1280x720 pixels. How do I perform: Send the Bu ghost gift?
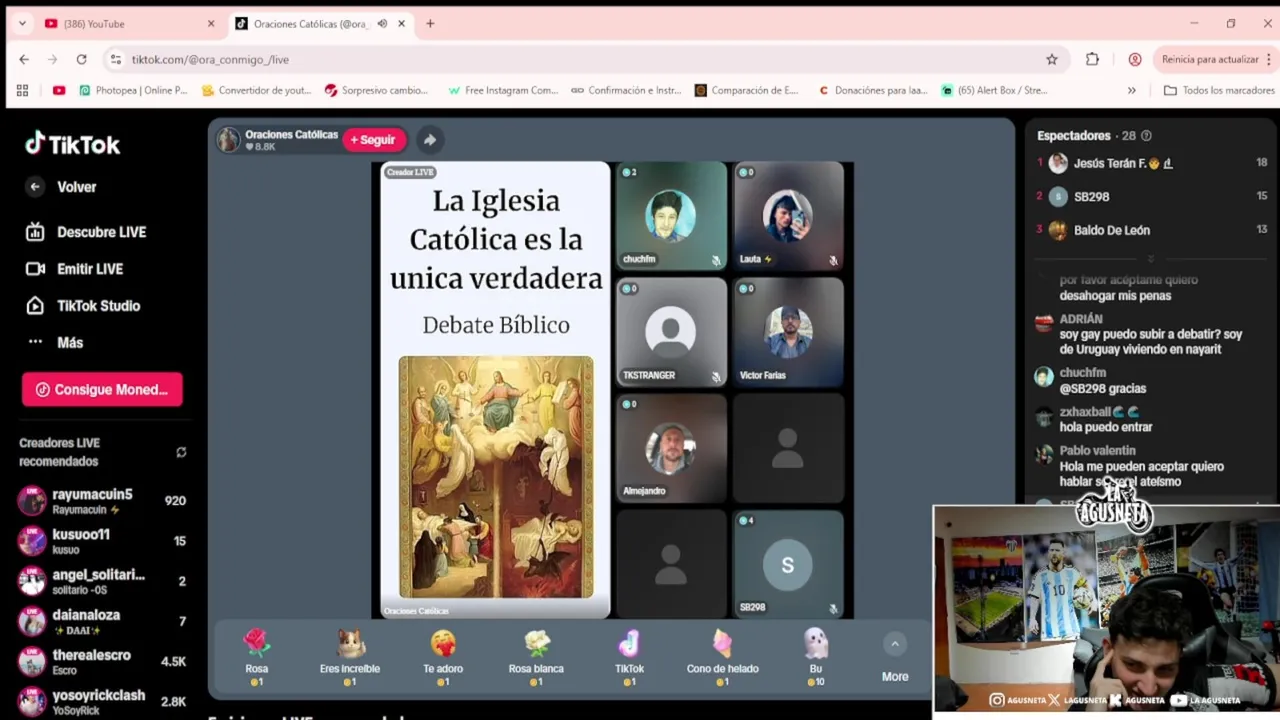(816, 657)
